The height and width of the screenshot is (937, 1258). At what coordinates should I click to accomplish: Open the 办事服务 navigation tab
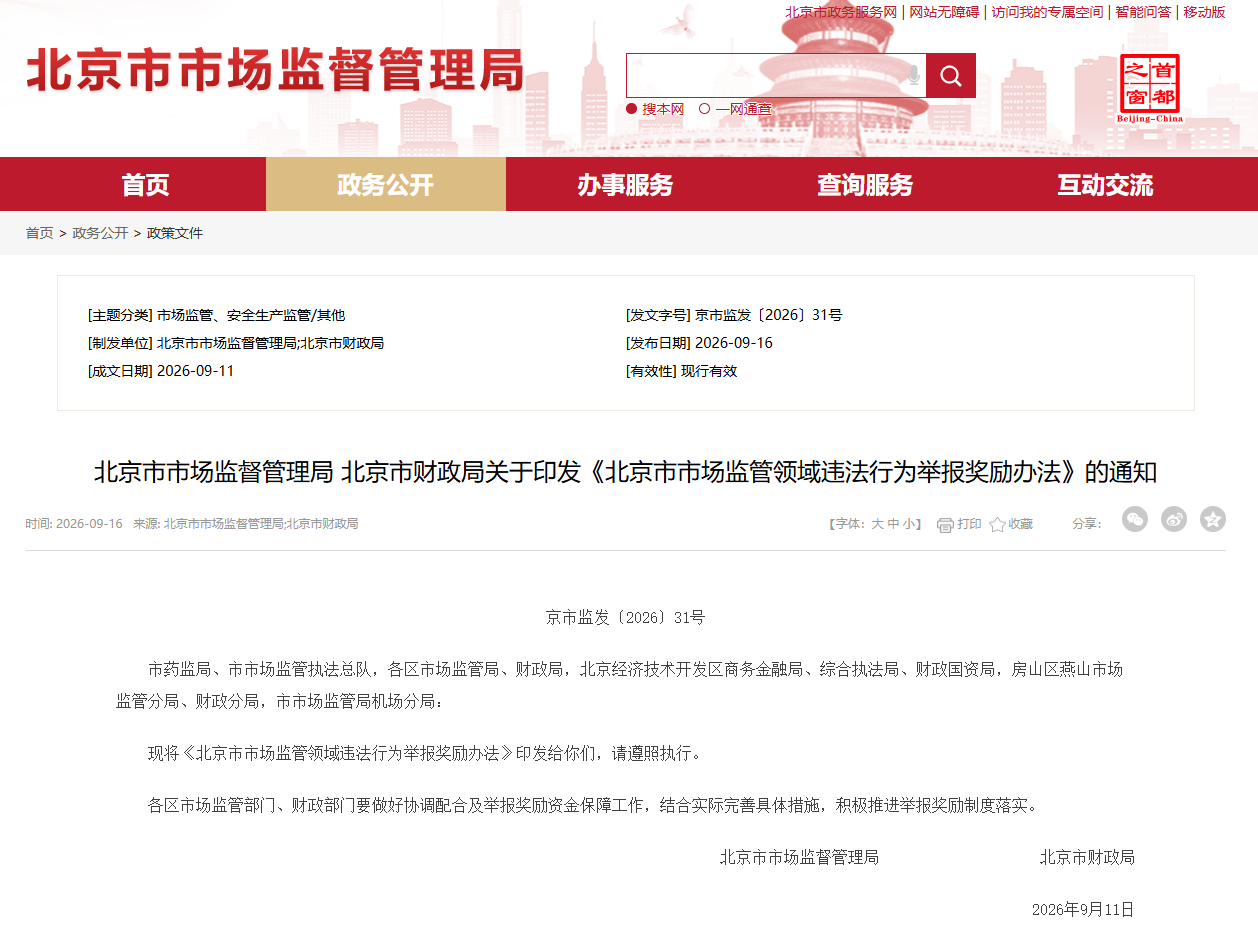(626, 184)
